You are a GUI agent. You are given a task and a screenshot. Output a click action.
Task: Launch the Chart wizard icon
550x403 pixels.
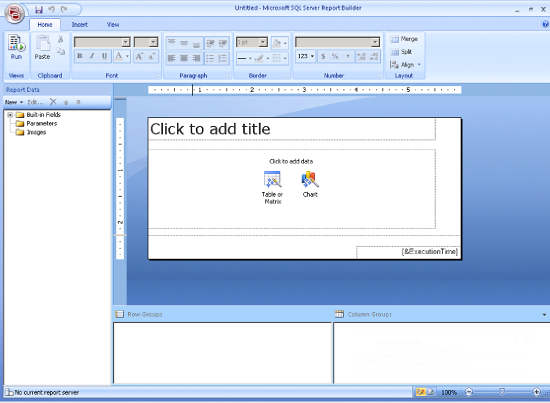point(310,179)
